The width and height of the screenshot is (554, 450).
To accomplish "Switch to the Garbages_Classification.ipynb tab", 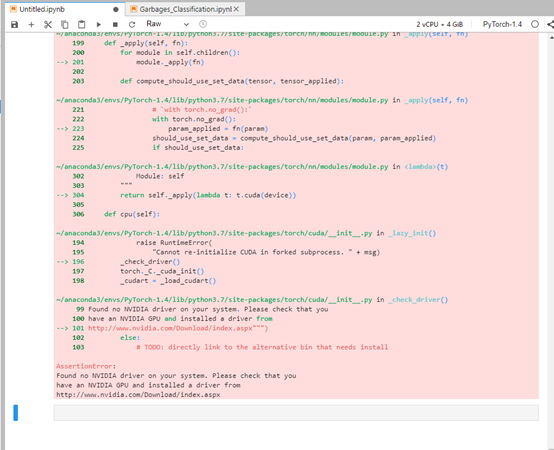I will (182, 9).
